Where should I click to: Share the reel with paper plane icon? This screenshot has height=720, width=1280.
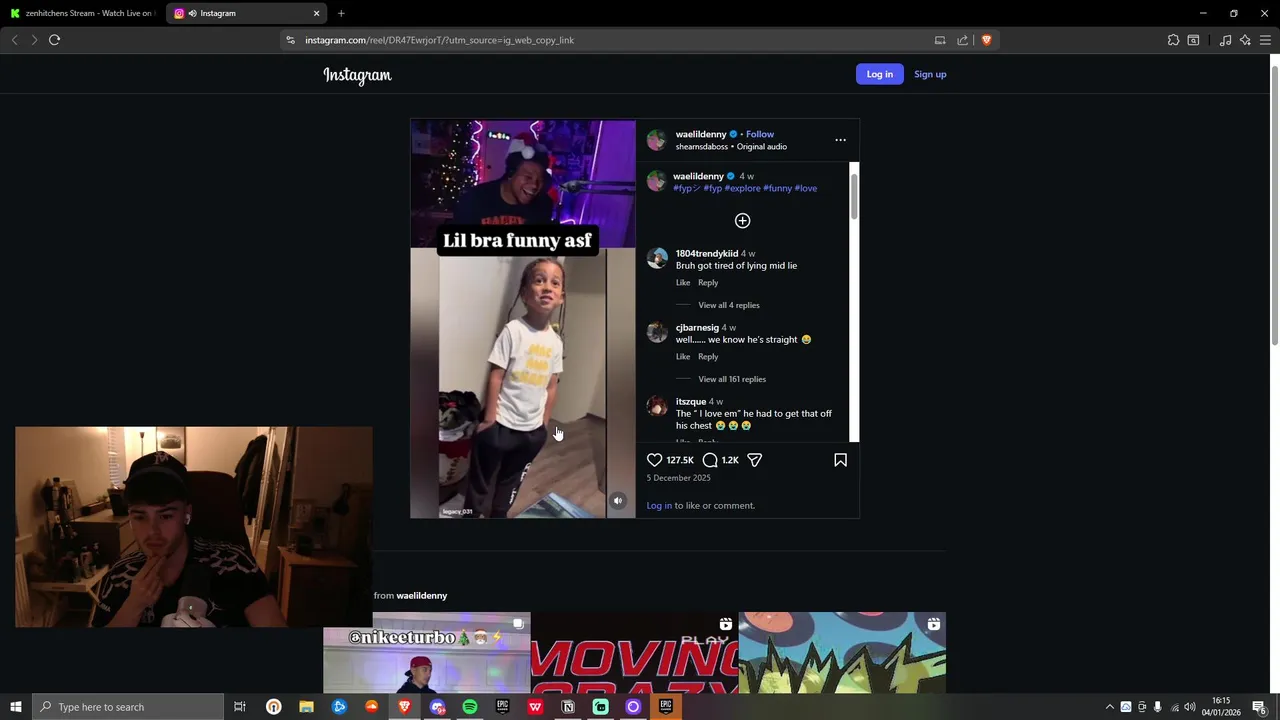click(755, 460)
